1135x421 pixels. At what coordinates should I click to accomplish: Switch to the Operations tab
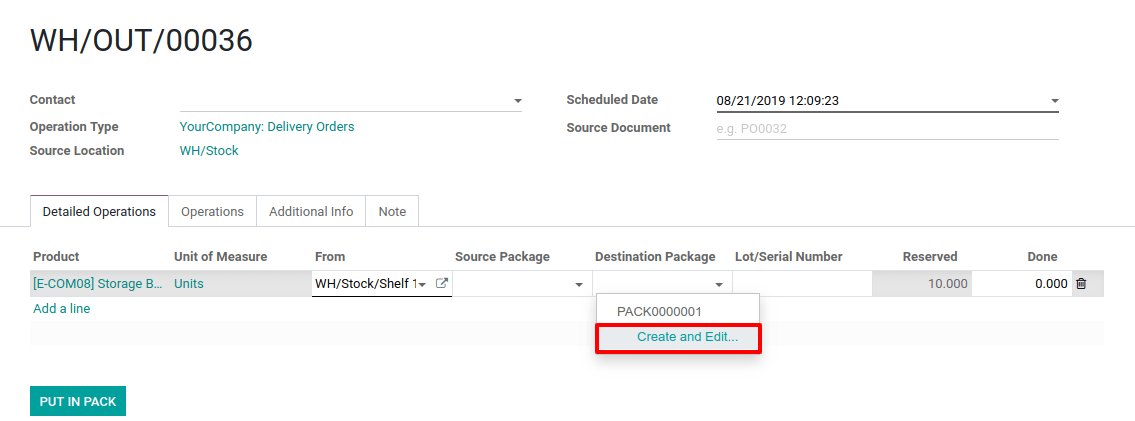tap(212, 211)
